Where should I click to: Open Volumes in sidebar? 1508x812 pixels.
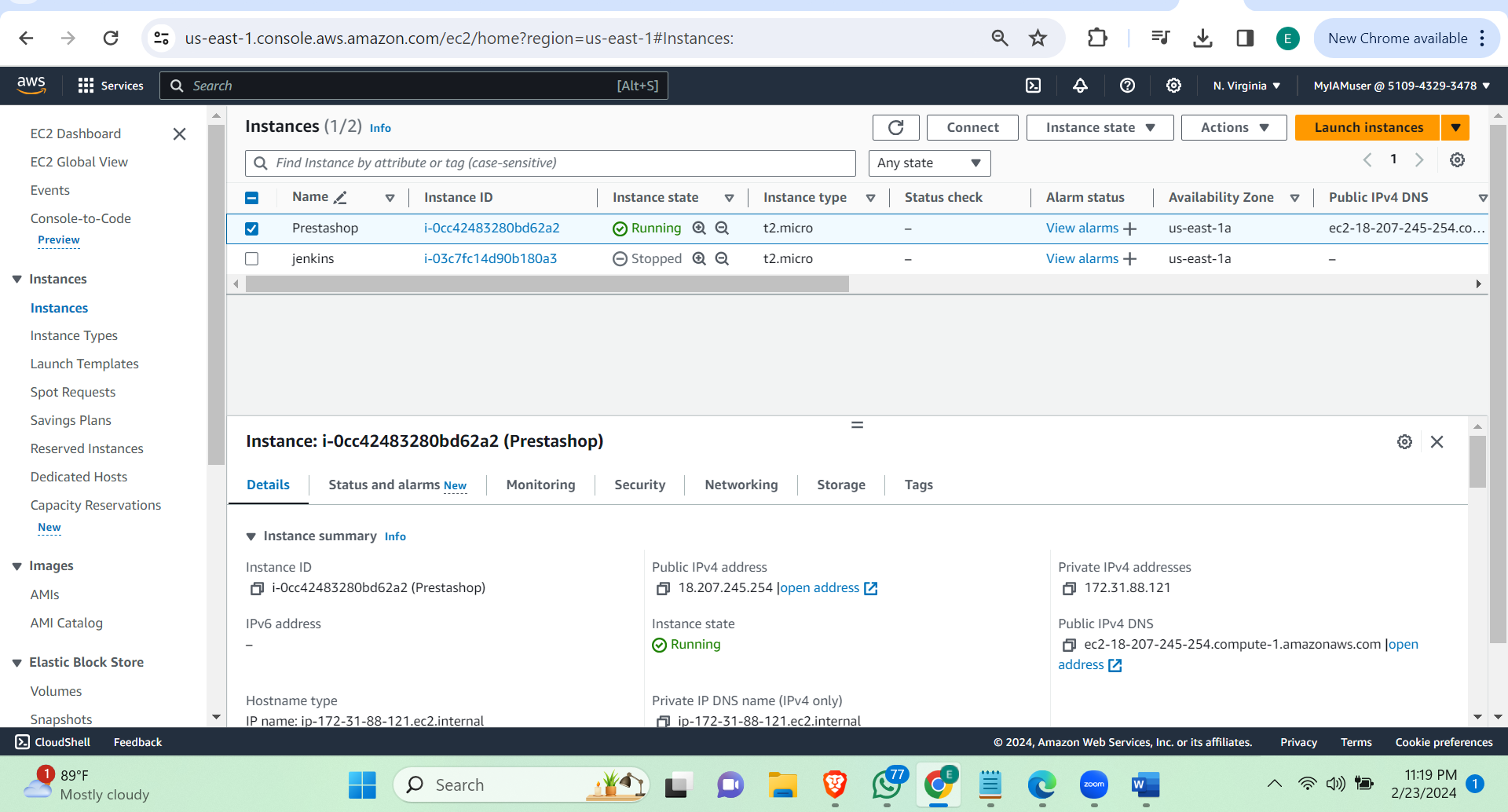pos(56,692)
